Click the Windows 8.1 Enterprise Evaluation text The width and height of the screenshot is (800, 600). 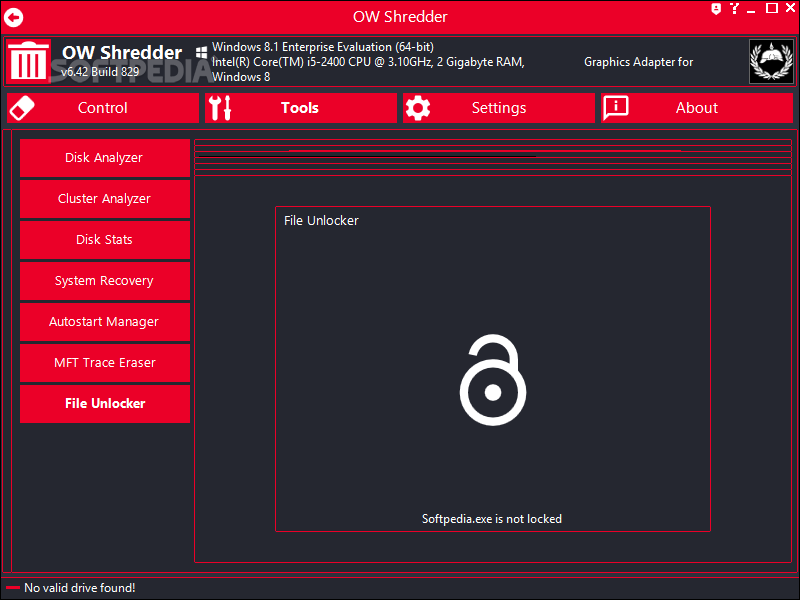(x=323, y=47)
